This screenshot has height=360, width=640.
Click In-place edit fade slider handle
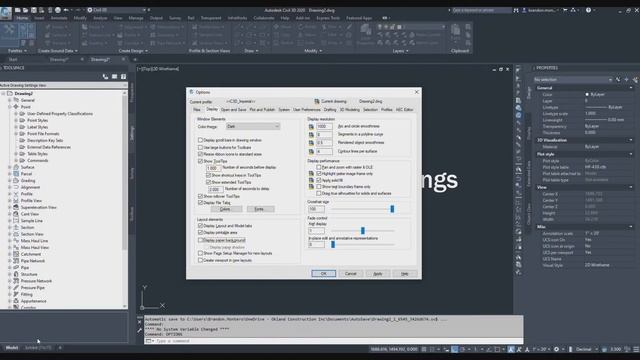click(x=333, y=244)
